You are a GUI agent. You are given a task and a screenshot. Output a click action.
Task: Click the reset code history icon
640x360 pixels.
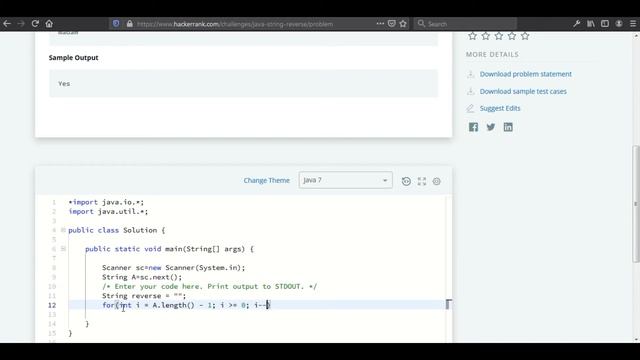click(x=406, y=181)
